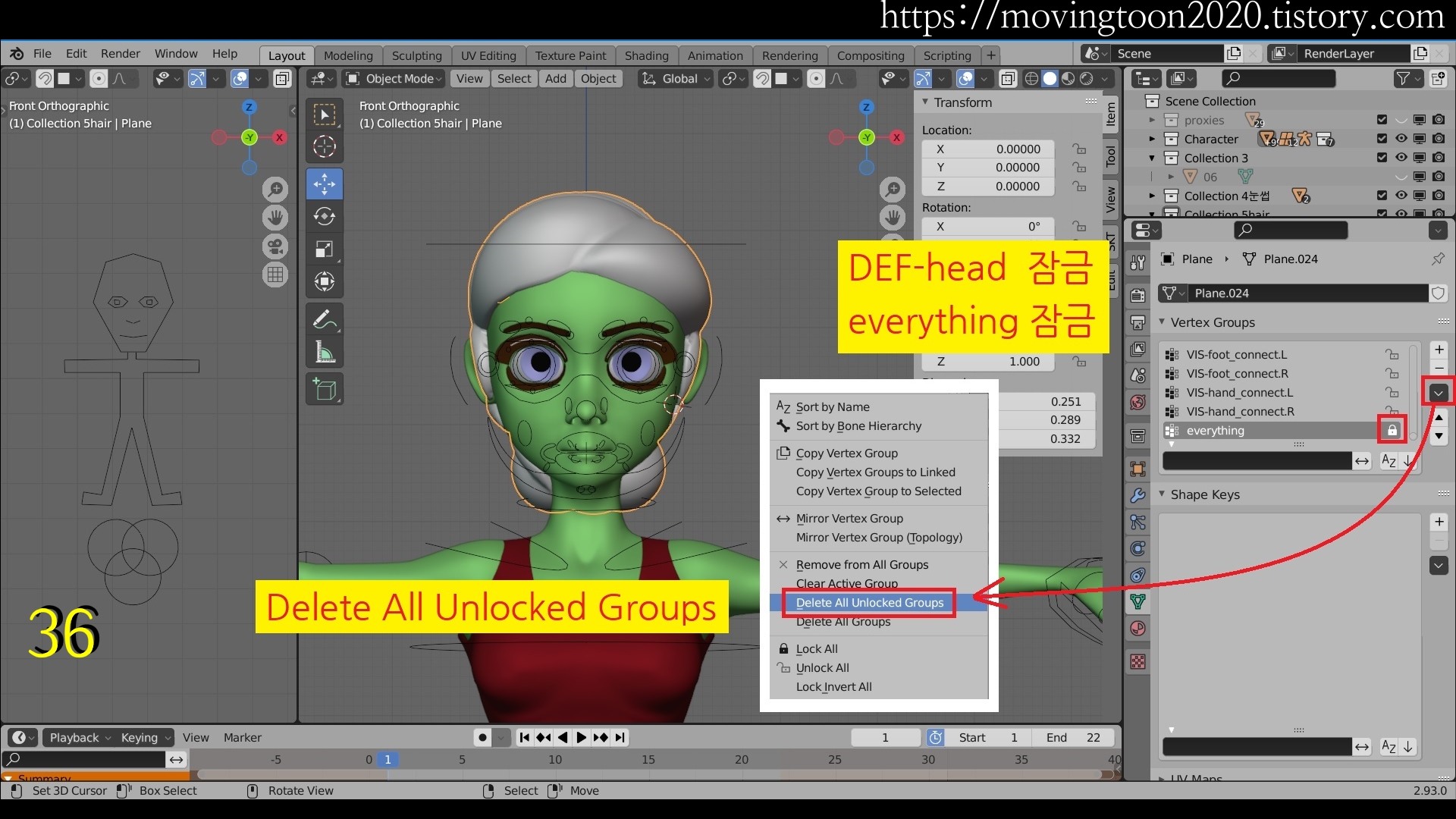Select the Add Cube tool
Screen dimensions: 1456x819
click(x=325, y=389)
